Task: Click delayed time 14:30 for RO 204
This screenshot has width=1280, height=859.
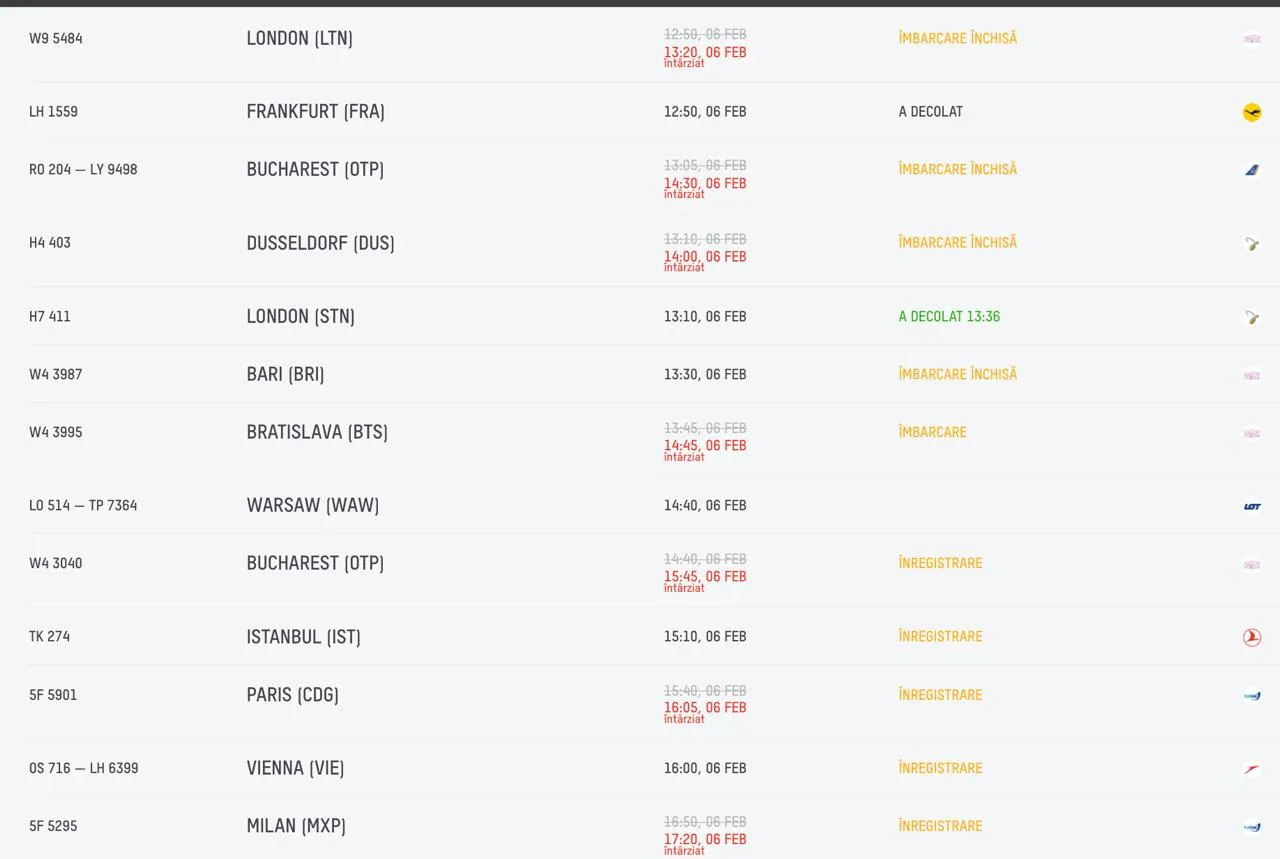Action: (x=705, y=184)
